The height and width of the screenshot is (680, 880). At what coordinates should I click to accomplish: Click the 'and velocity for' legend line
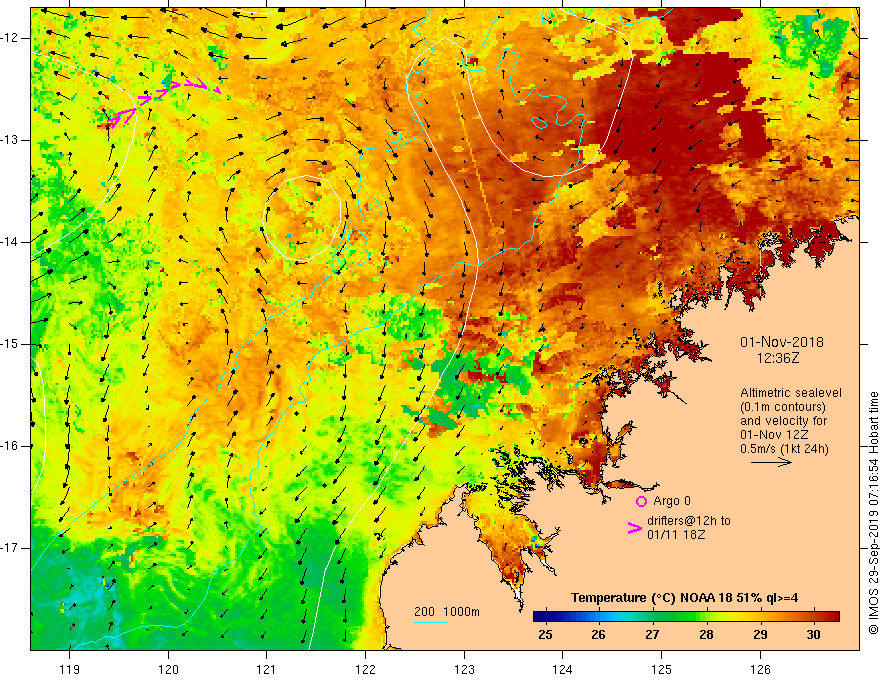click(783, 421)
